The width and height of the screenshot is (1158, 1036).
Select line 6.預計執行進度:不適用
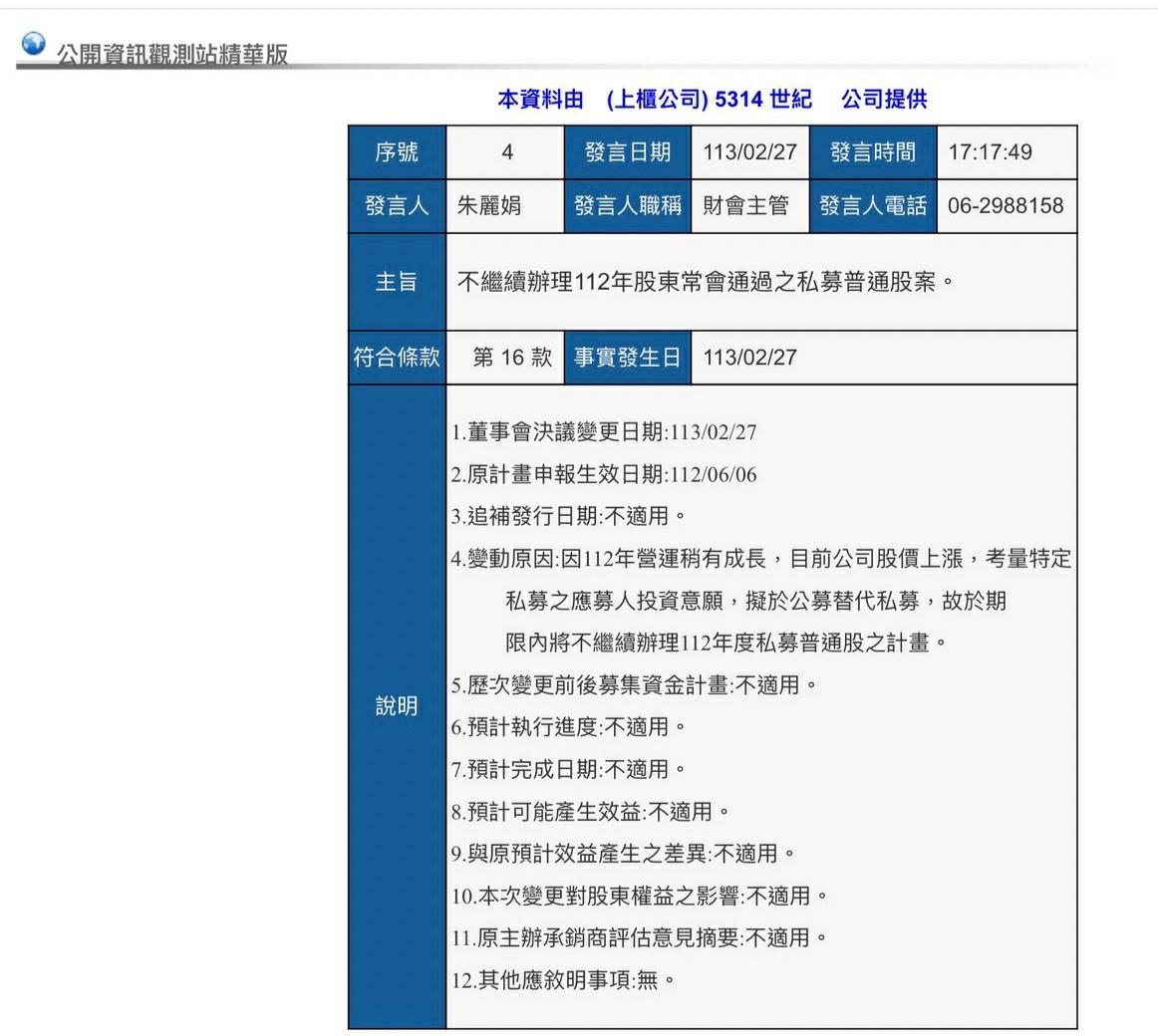coord(569,727)
